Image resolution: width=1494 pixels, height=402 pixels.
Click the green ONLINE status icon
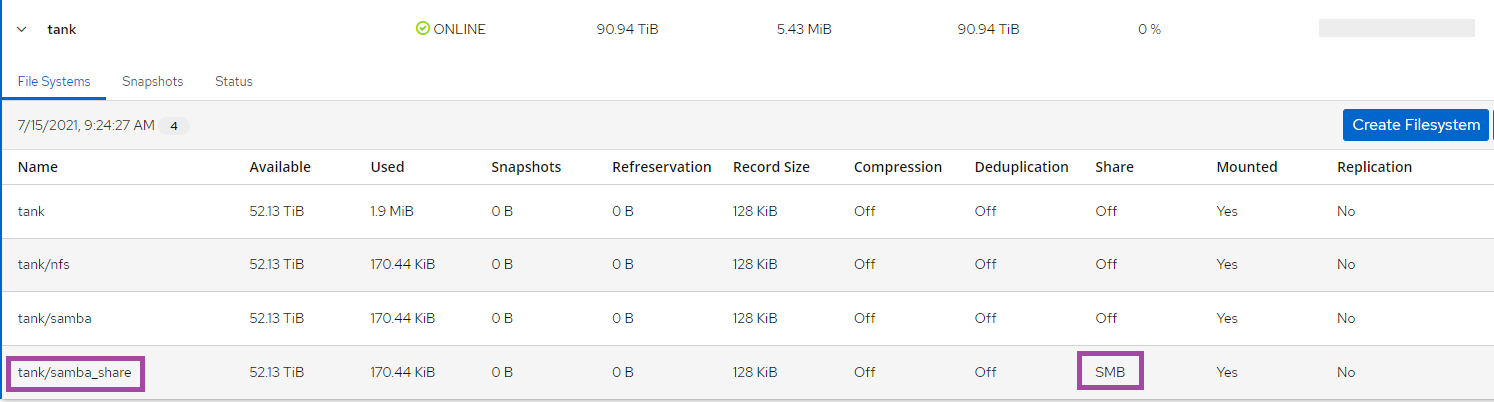[x=422, y=29]
